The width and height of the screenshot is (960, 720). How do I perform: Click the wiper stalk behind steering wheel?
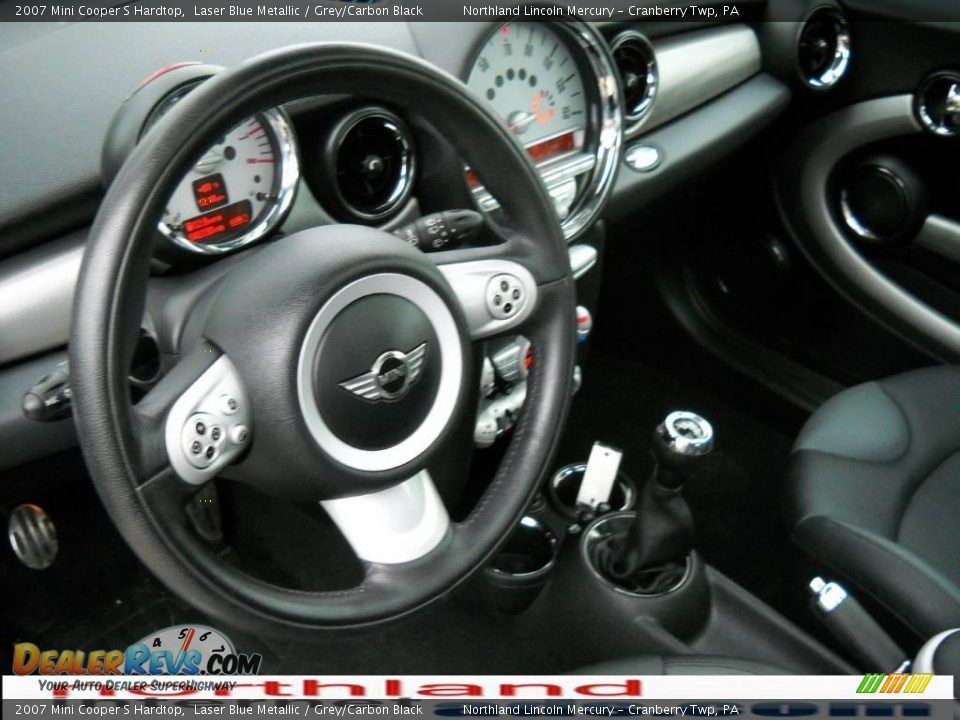click(441, 229)
